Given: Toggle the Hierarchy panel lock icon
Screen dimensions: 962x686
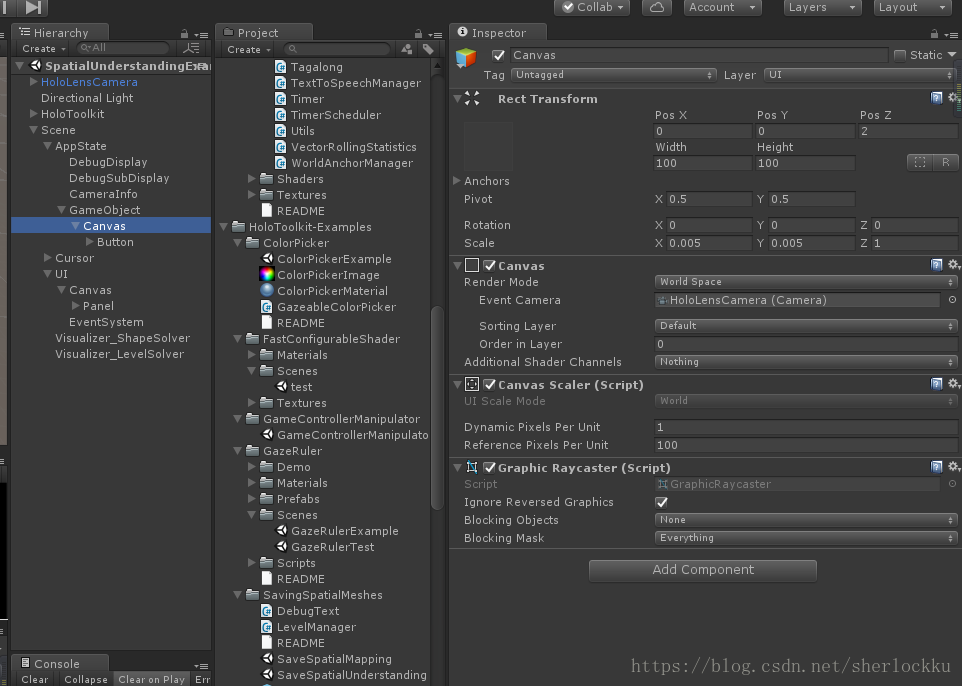Looking at the screenshot, I should tap(184, 34).
